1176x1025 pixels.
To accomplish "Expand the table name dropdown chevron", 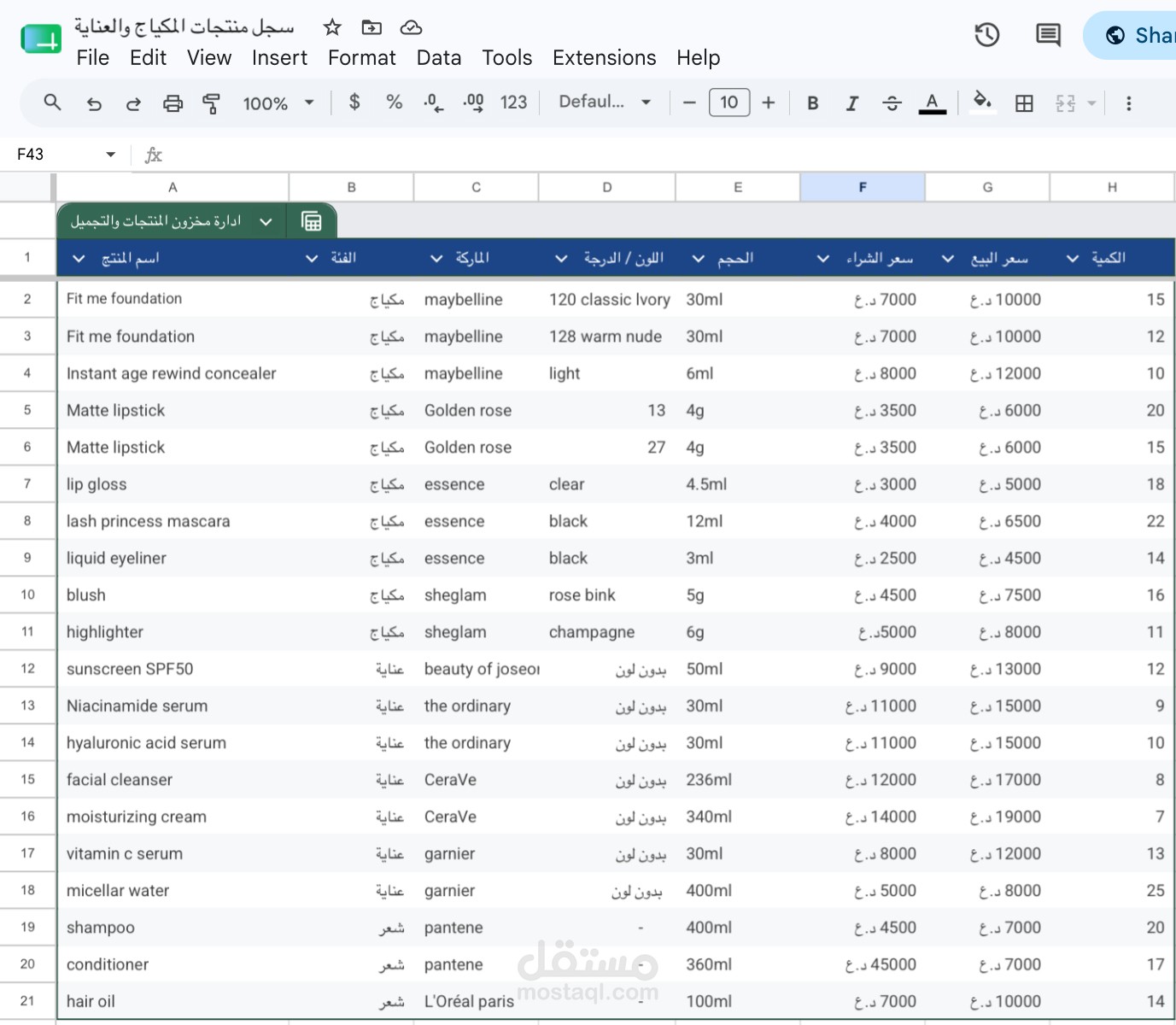I will tap(266, 221).
